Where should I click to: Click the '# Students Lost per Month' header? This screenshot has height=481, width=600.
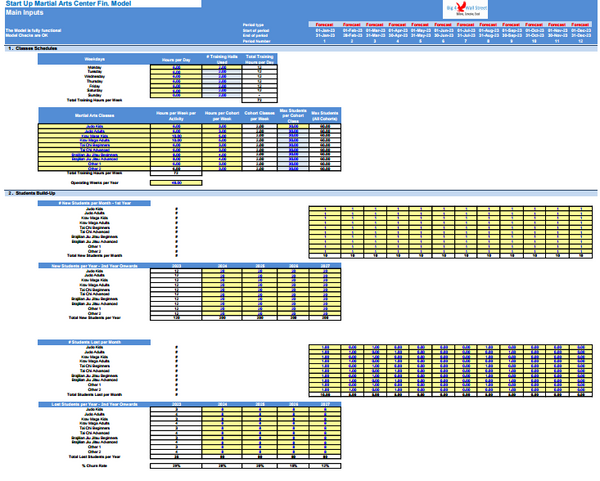(x=93, y=342)
